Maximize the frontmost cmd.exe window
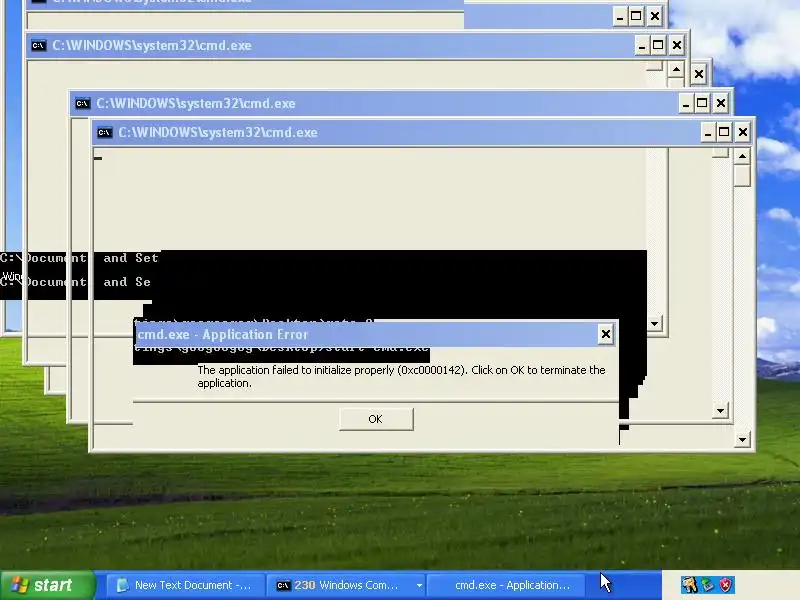This screenshot has width=800, height=600. point(724,133)
